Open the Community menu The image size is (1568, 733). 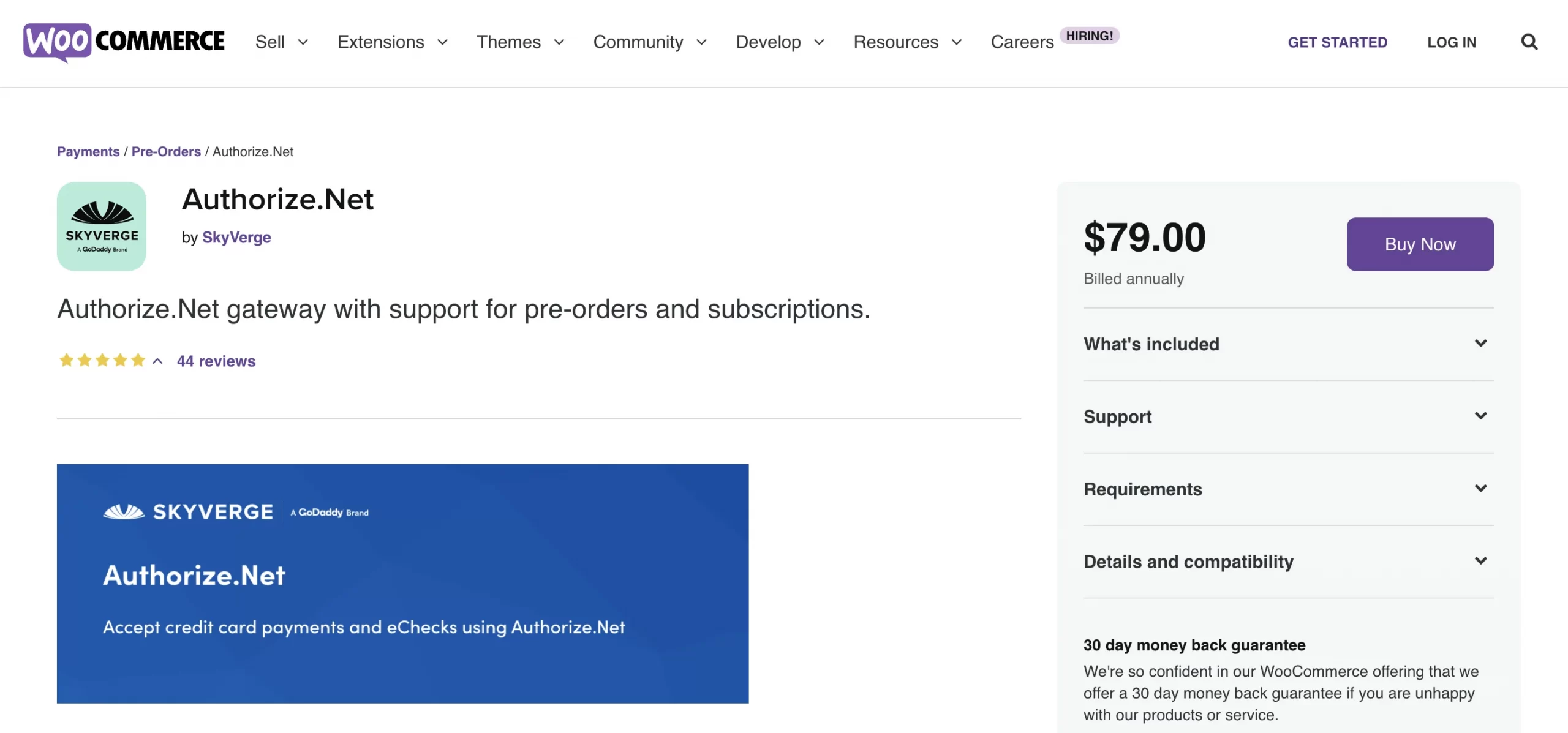650,42
